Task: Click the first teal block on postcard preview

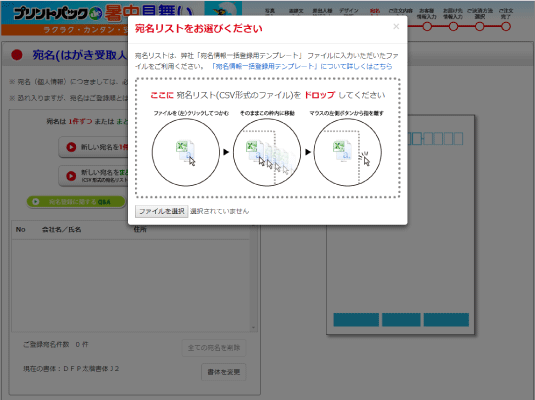Action: pyautogui.click(x=356, y=320)
